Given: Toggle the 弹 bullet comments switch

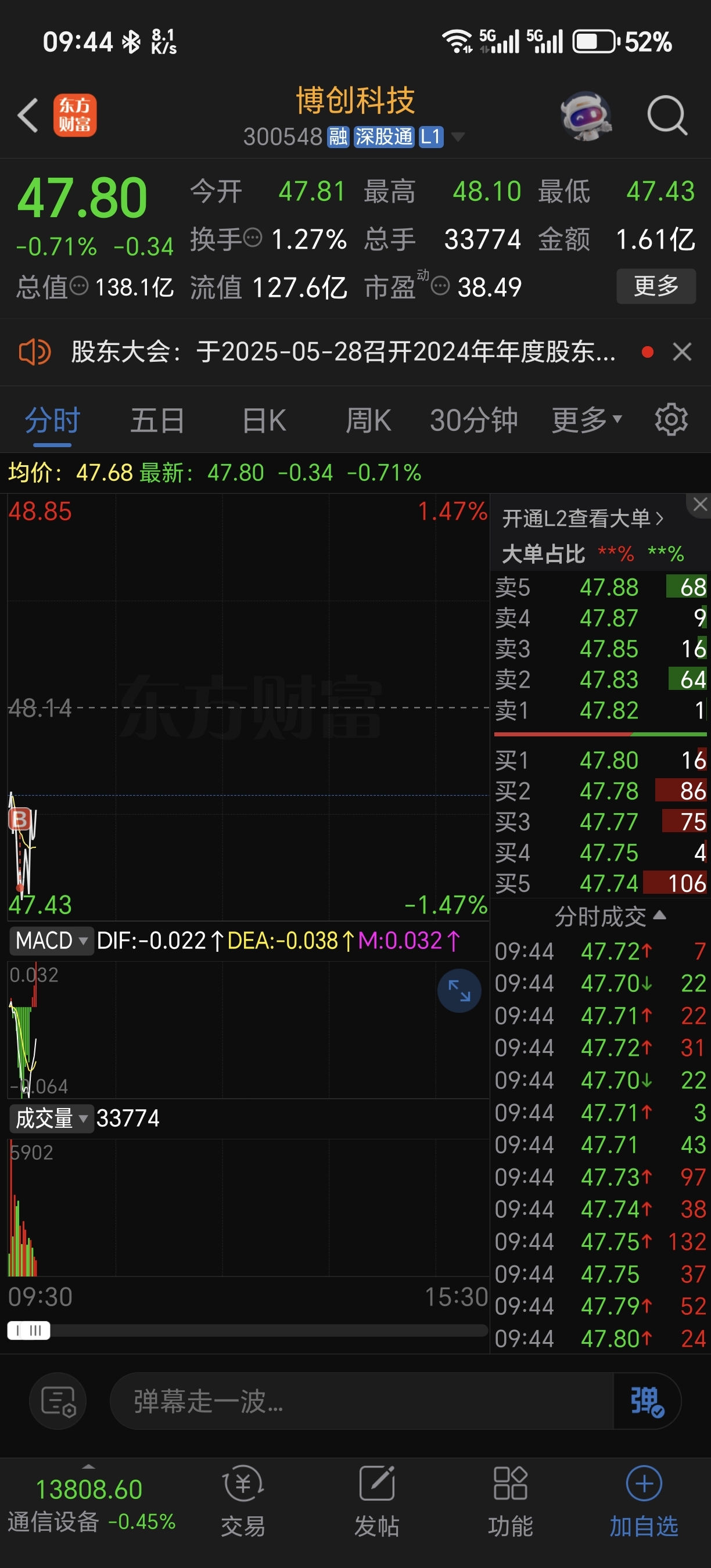Looking at the screenshot, I should [x=647, y=1401].
